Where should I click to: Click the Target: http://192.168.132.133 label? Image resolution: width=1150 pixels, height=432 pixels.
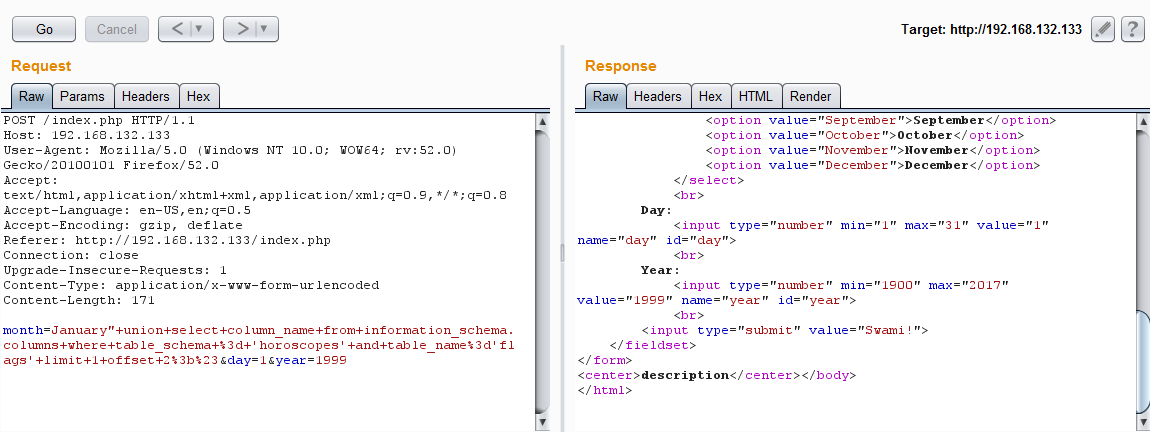point(992,29)
